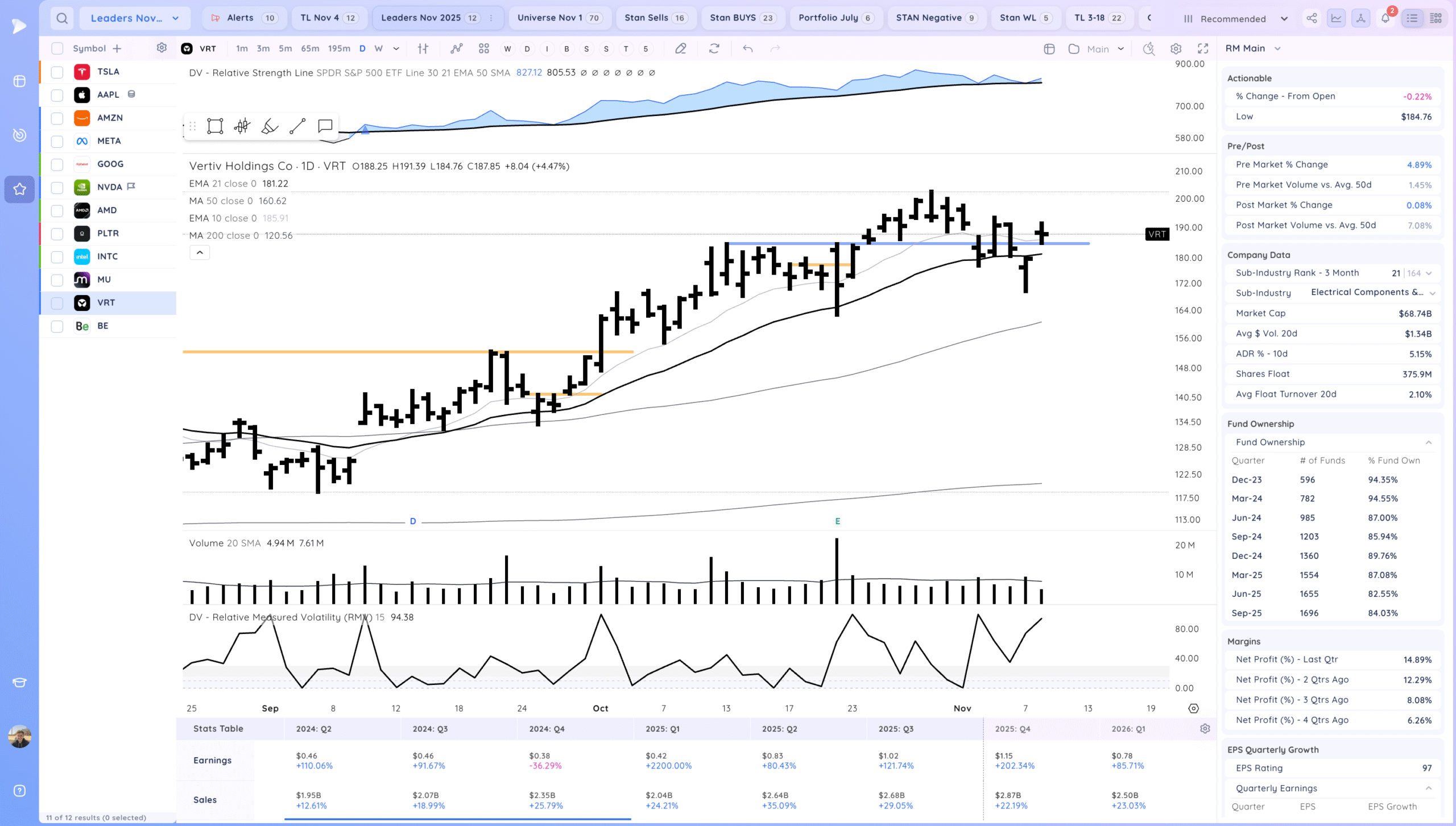Select the trend line drawing tool
1456x826 pixels.
pyautogui.click(x=297, y=126)
